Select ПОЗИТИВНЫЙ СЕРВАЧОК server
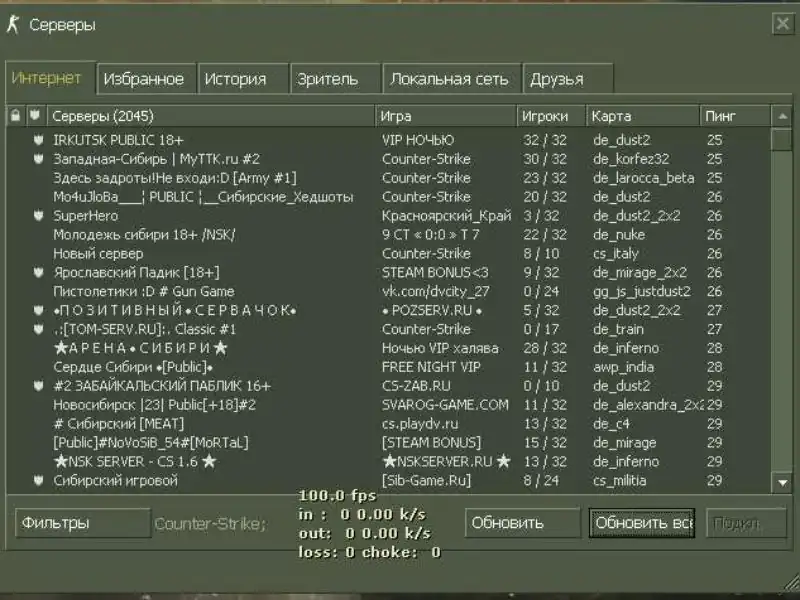This screenshot has width=800, height=600. click(388, 310)
